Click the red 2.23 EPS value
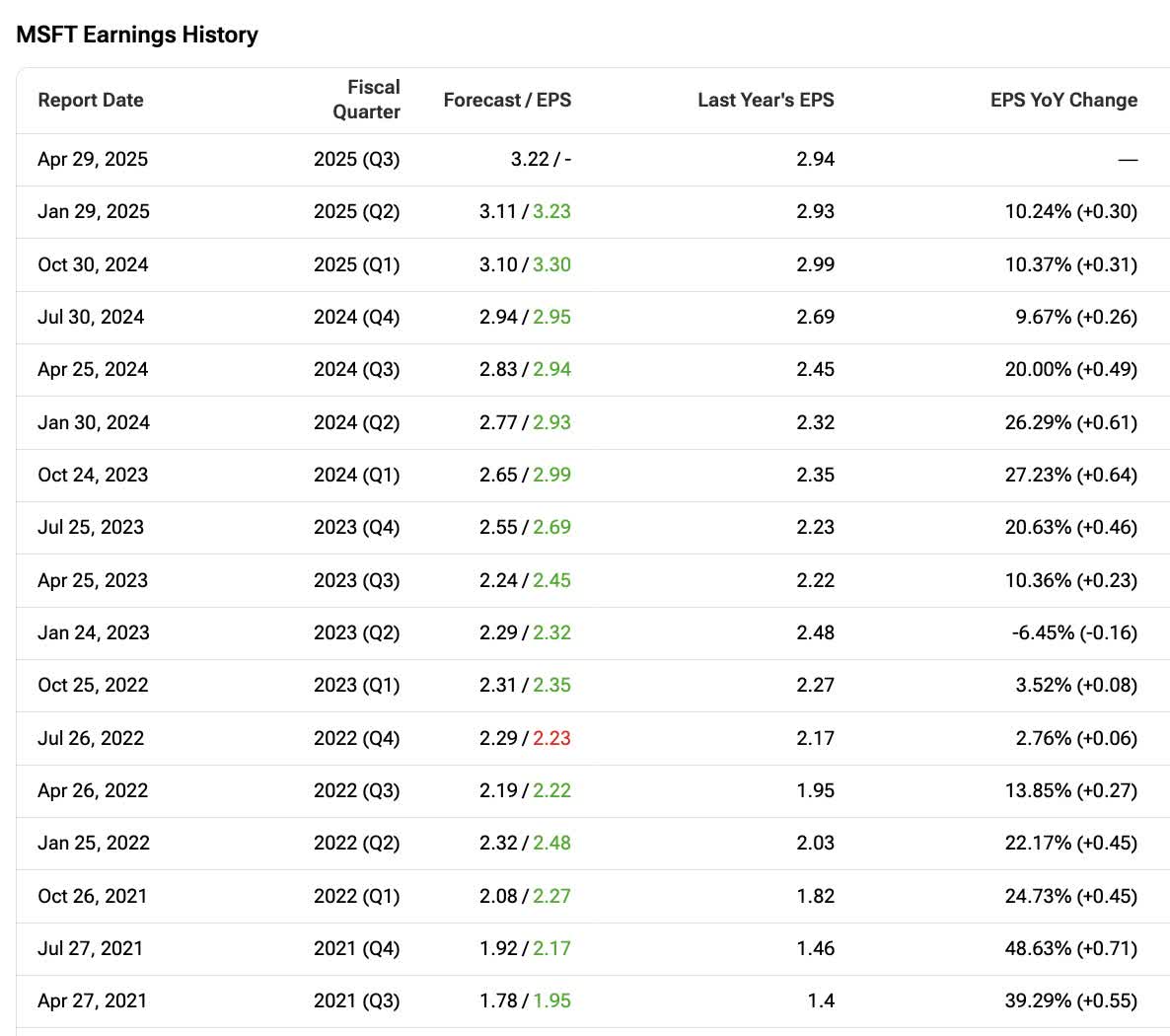Image resolution: width=1170 pixels, height=1036 pixels. [551, 738]
